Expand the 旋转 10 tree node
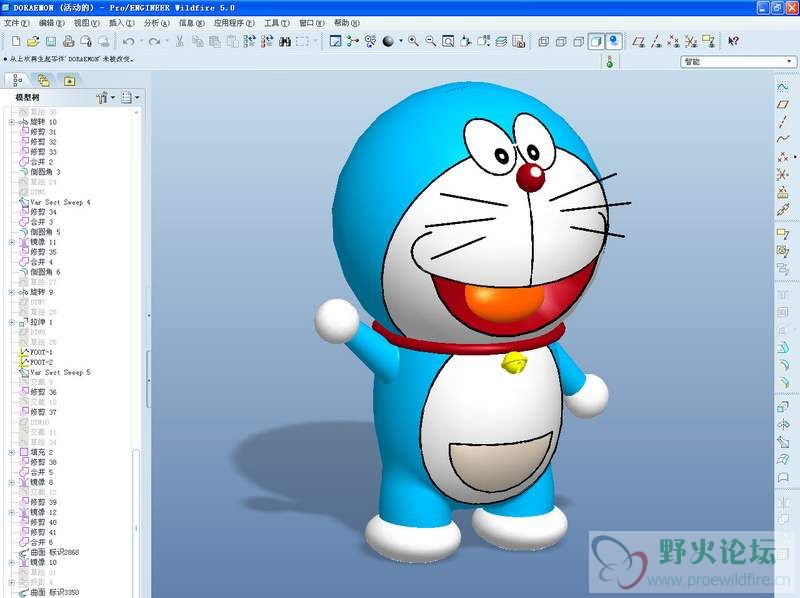 pos(11,122)
